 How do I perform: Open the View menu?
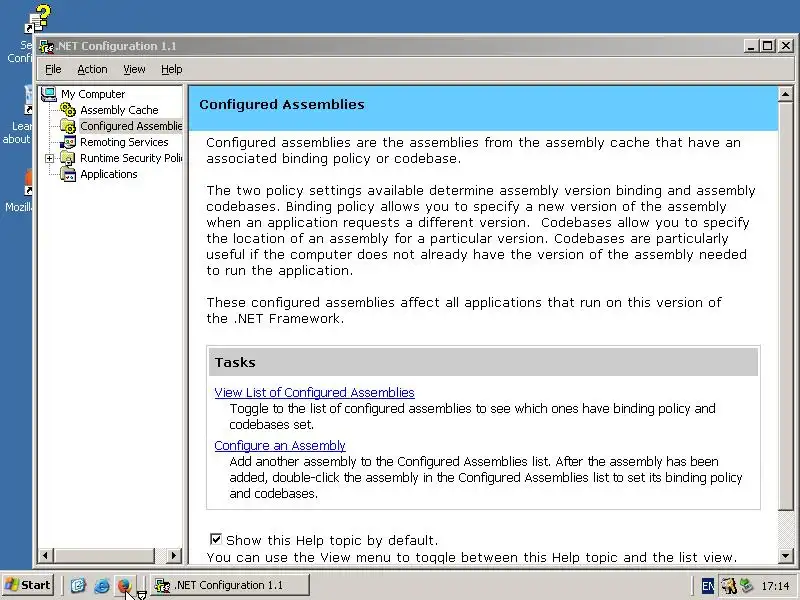[x=134, y=69]
